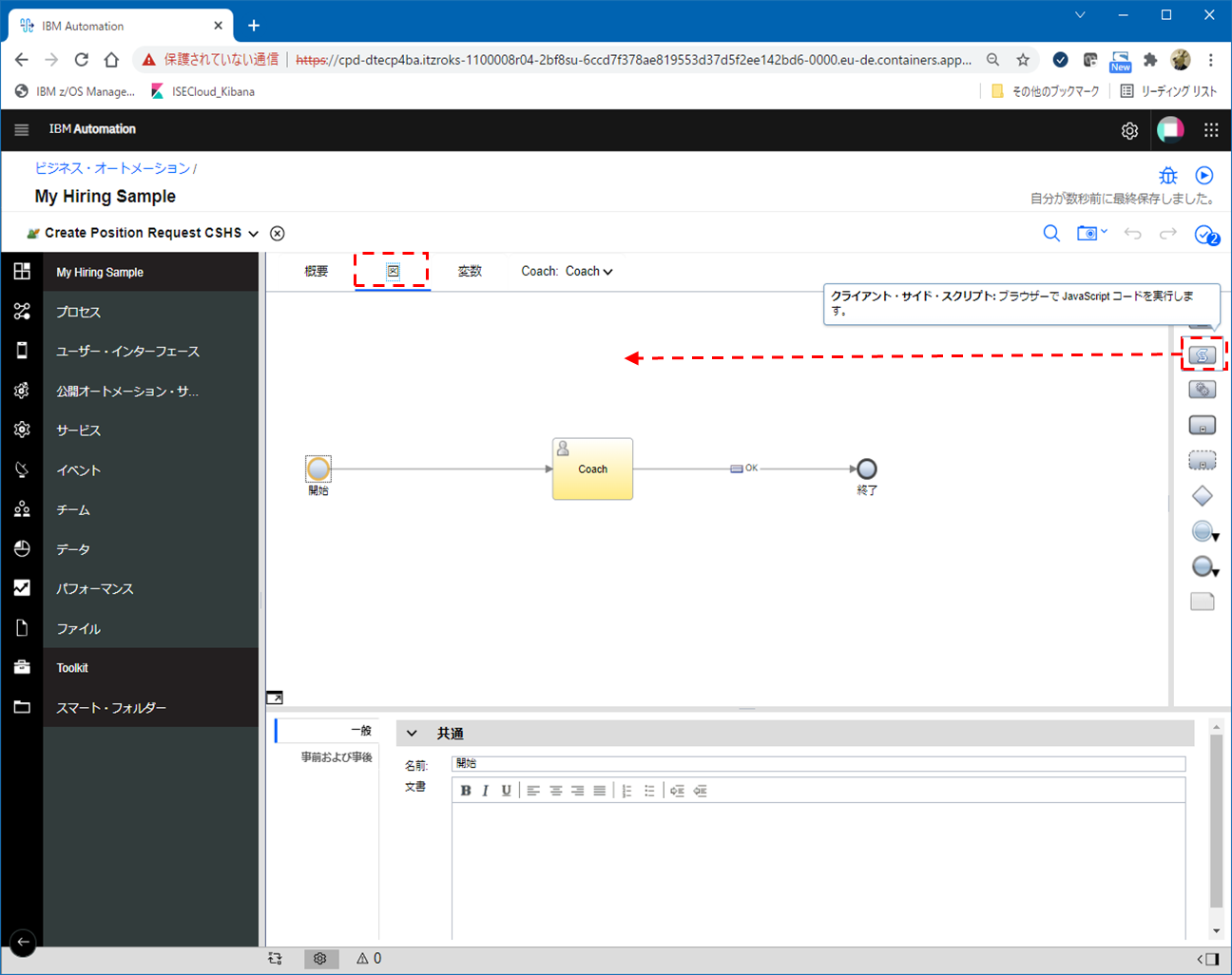Expand the Create Position Request CSHS dropdown
The image size is (1232, 975).
point(254,234)
